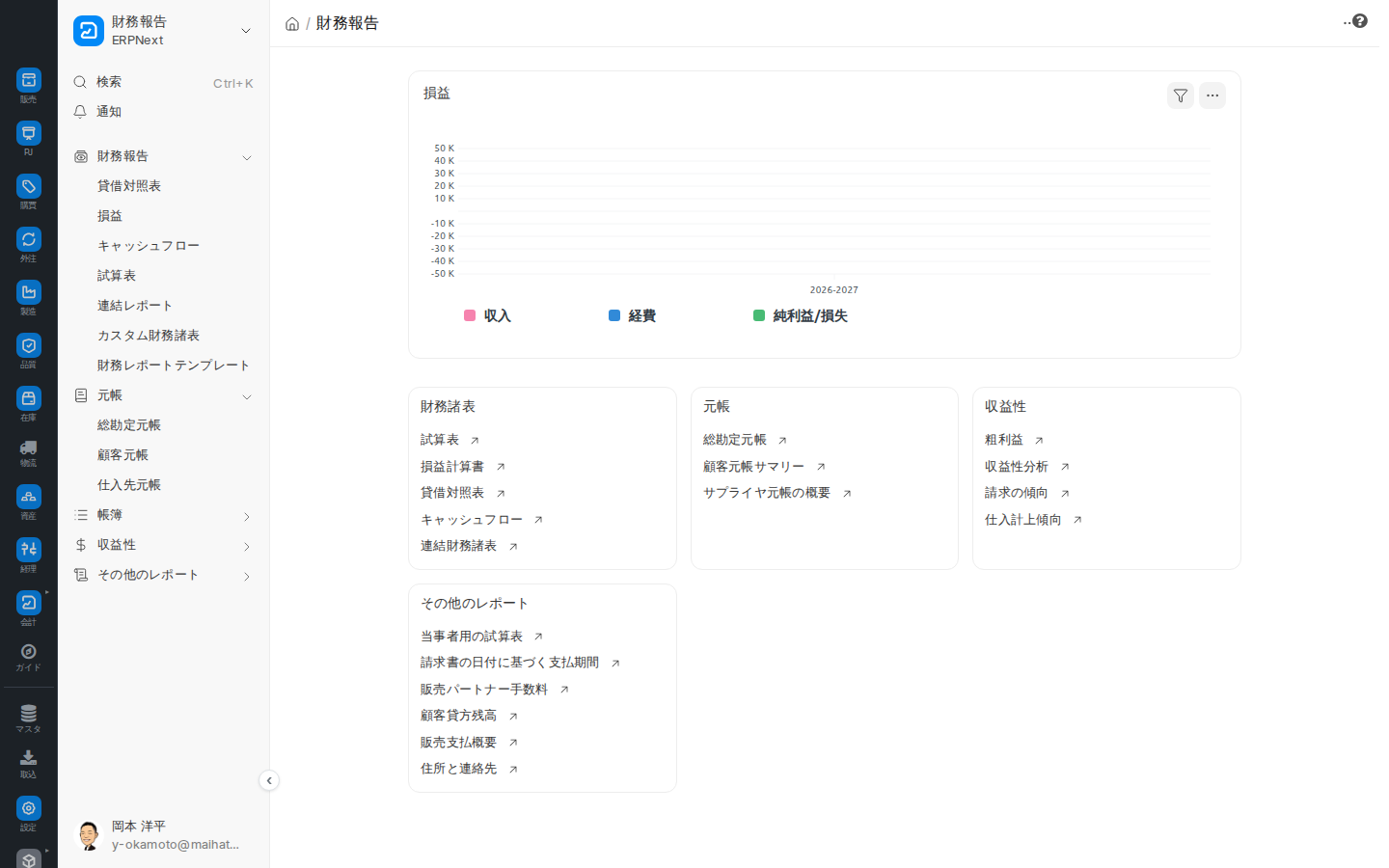The image size is (1389, 868).
Task: Open the 顧客貸方残高 link
Action: (x=459, y=716)
